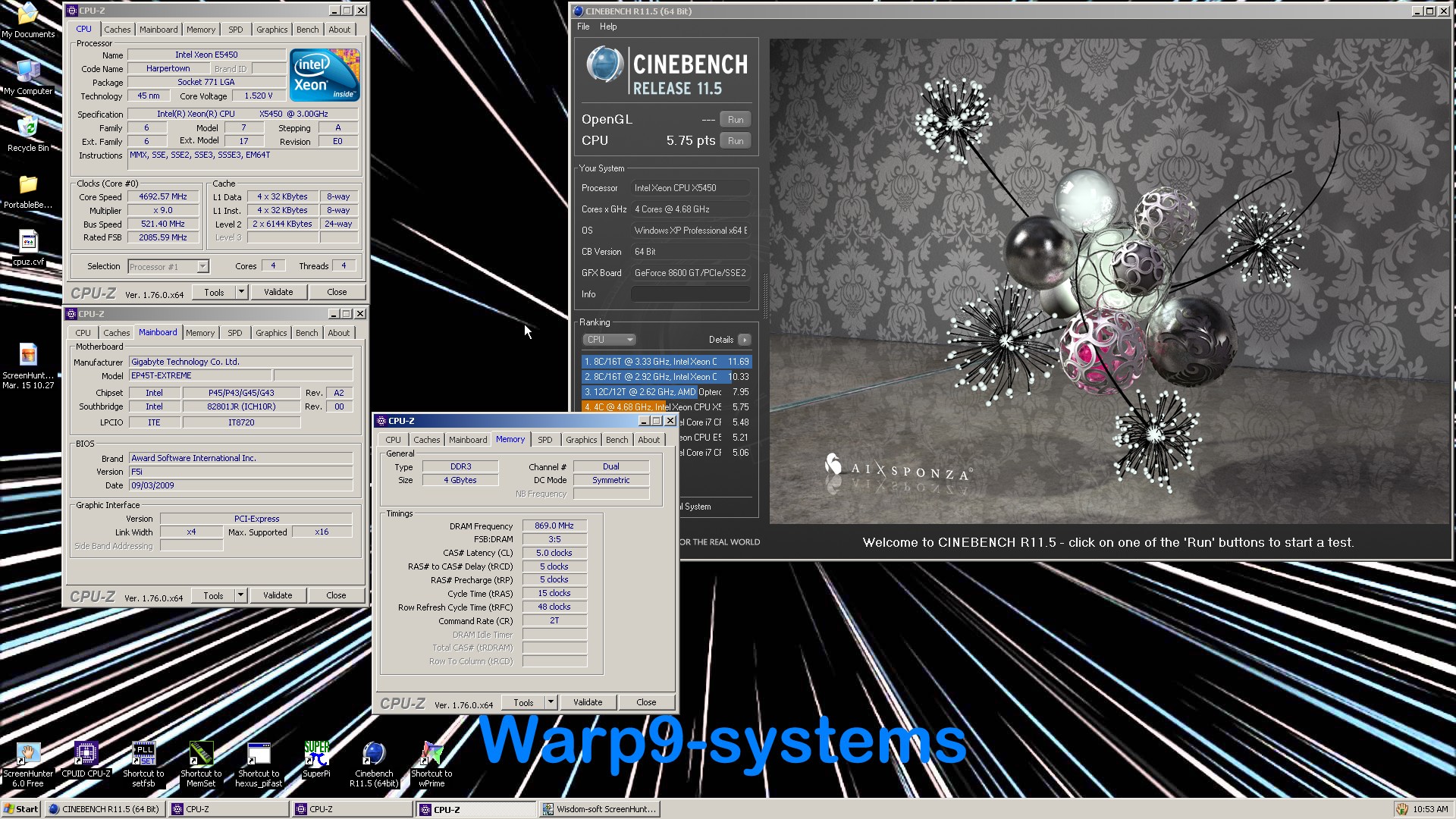Launch Cinebench R11.5 (64bit) desktop icon
Image resolution: width=1456 pixels, height=819 pixels.
[x=374, y=764]
